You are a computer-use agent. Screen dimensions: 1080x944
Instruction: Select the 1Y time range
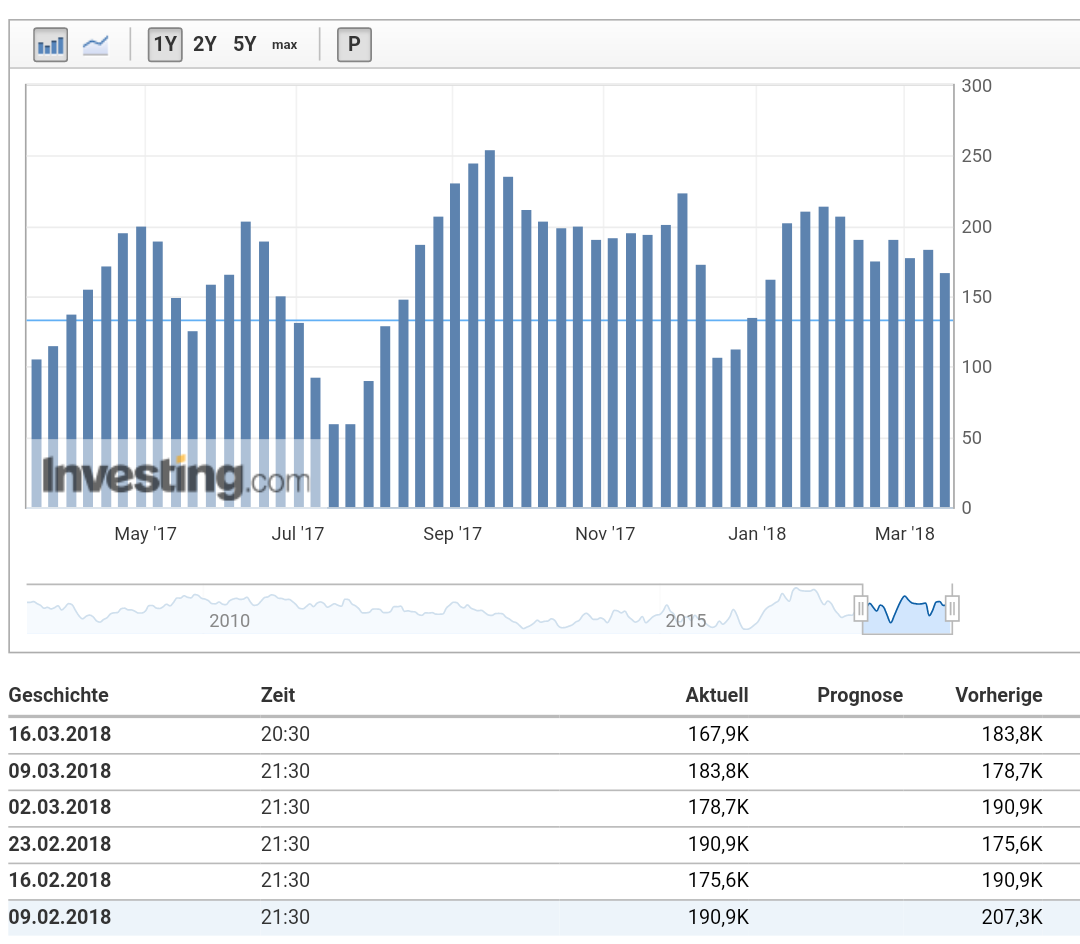coord(165,45)
